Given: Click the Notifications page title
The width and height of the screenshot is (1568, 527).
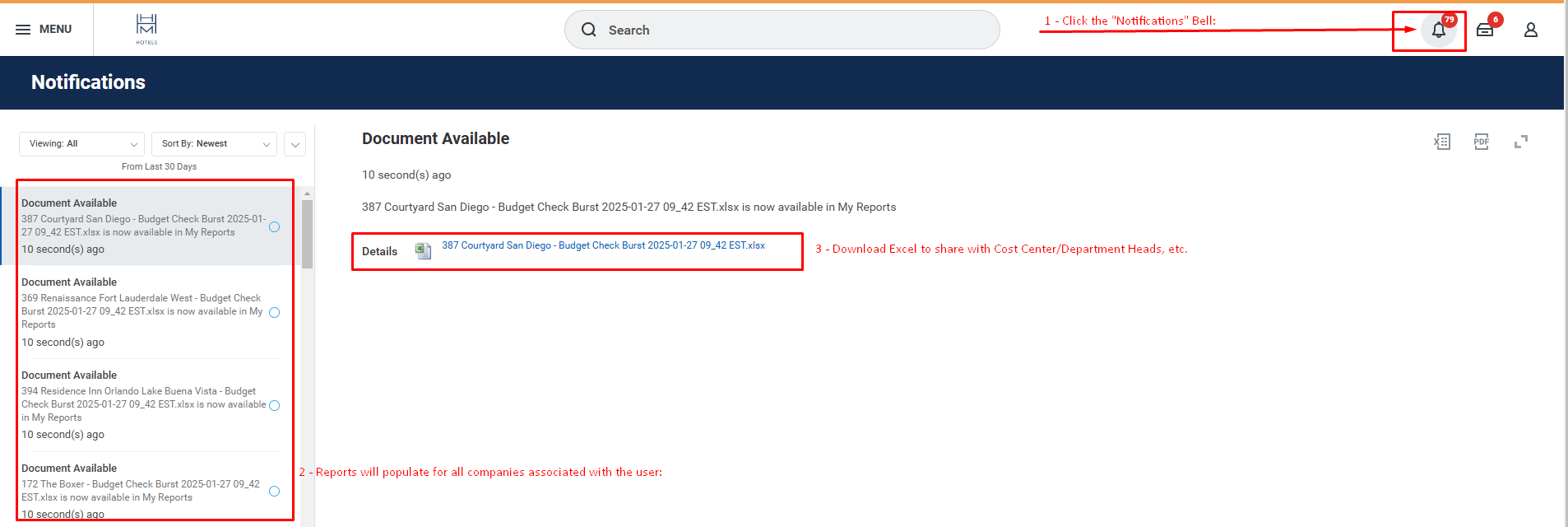Looking at the screenshot, I should [x=88, y=82].
